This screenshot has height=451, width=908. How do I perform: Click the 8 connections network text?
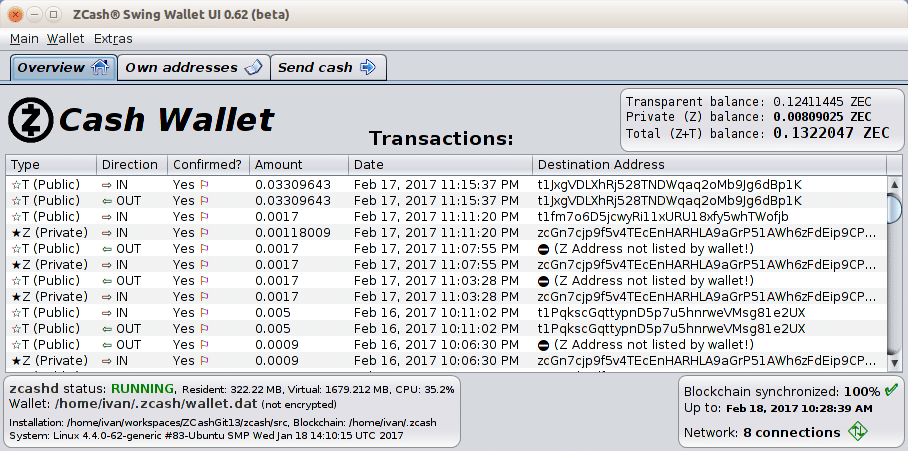pyautogui.click(x=790, y=432)
